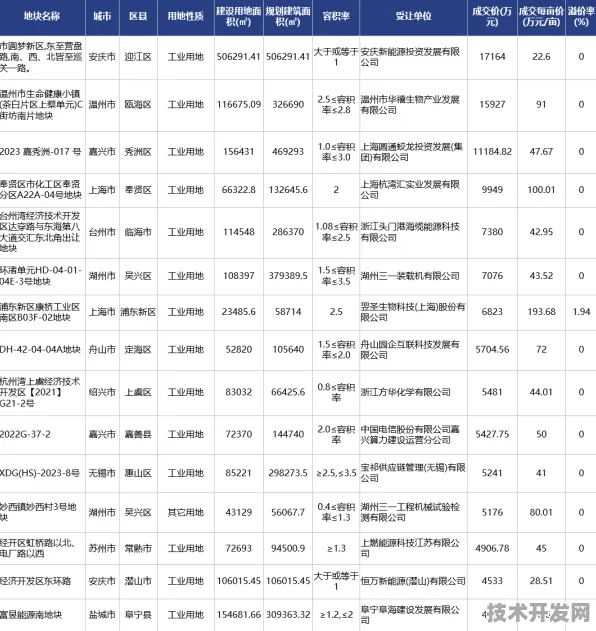Image resolution: width=596 pixels, height=631 pixels.
Task: Click the 临海市 district cell
Action: [x=138, y=232]
